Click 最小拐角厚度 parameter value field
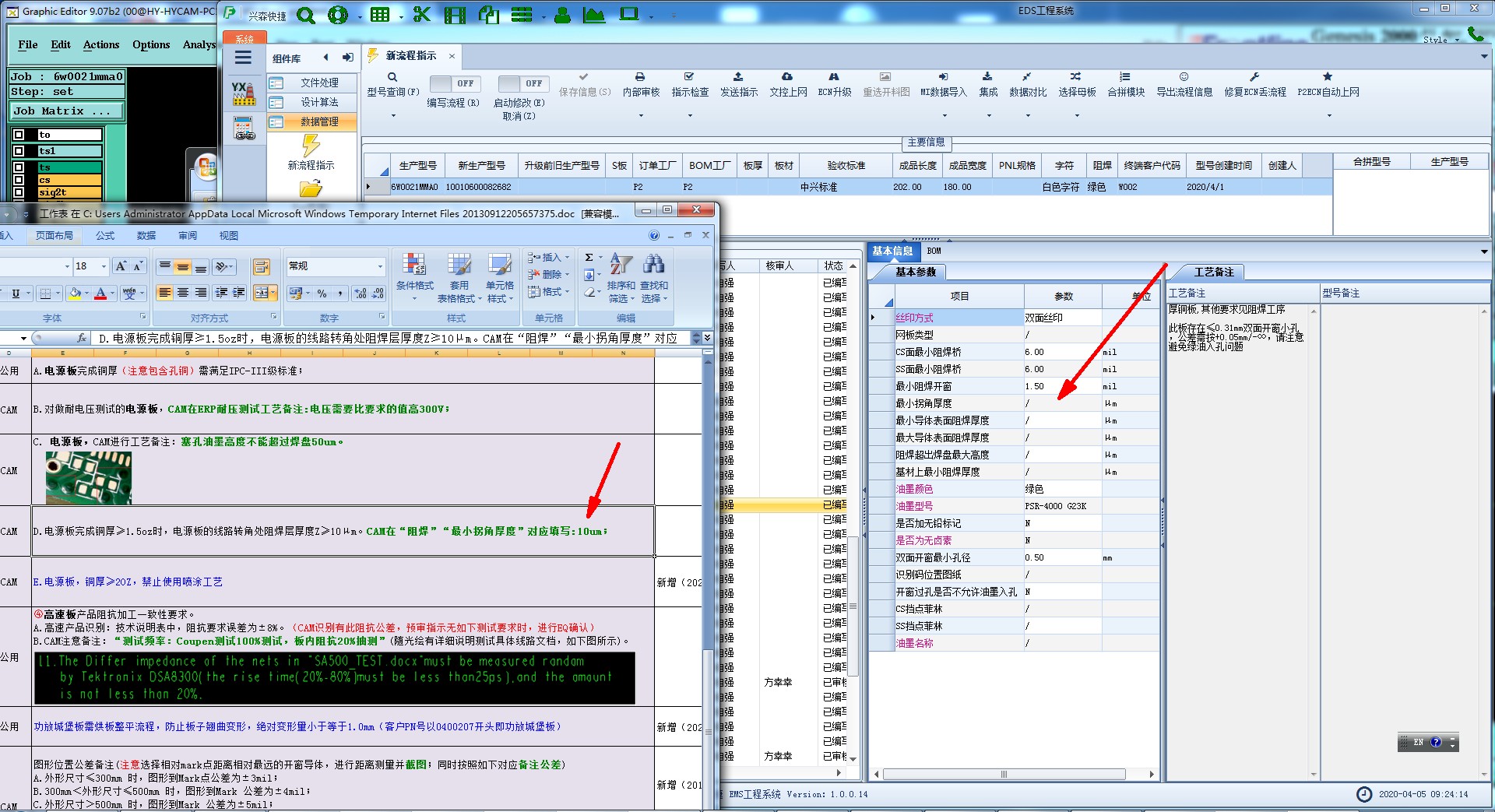The height and width of the screenshot is (812, 1495). 1063,403
